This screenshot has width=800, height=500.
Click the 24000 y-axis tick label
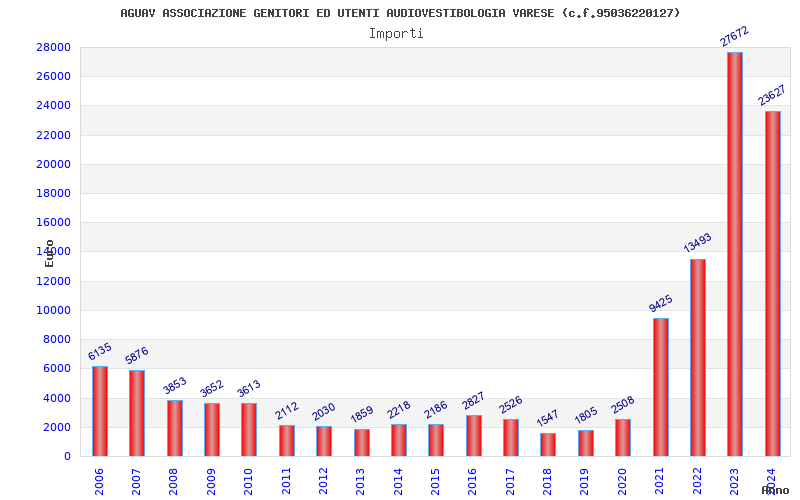[53, 106]
